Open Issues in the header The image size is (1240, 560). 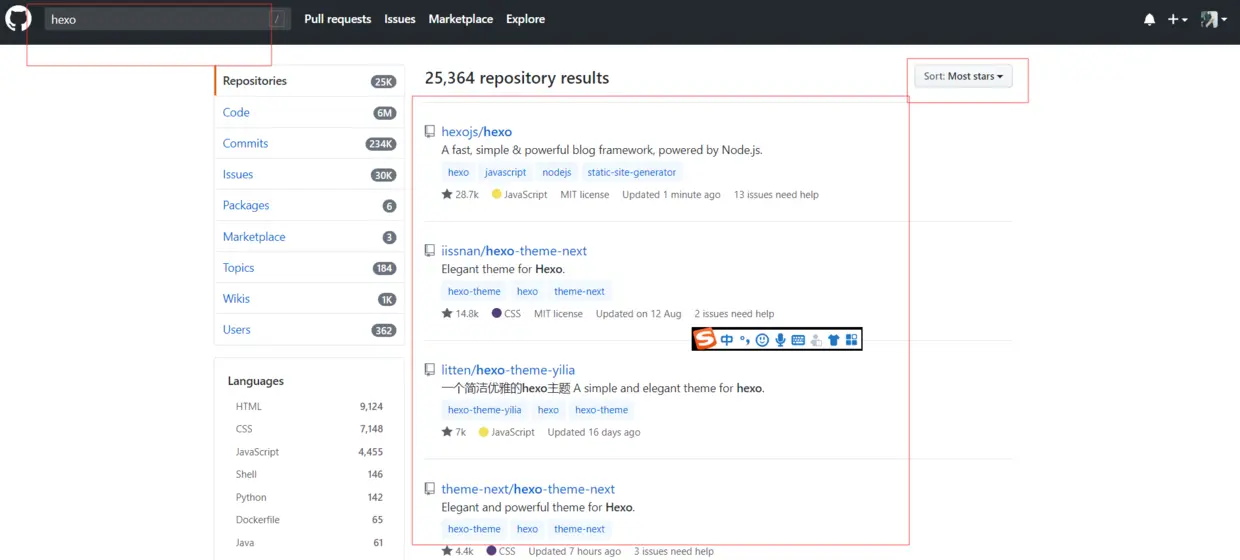tap(400, 19)
